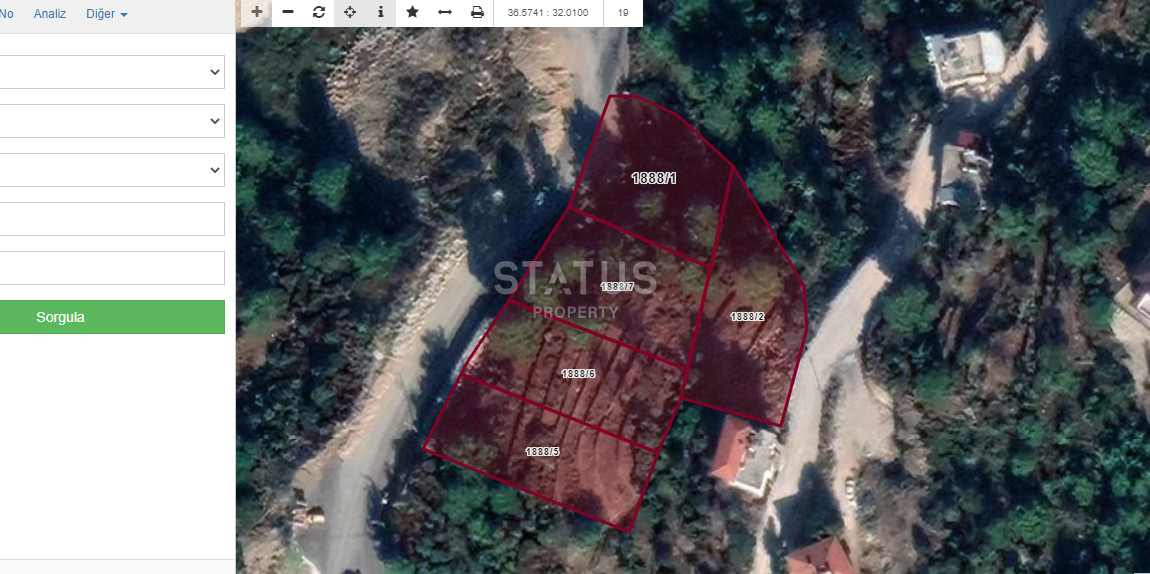This screenshot has width=1150, height=574.
Task: Click the info tool icon
Action: click(381, 12)
